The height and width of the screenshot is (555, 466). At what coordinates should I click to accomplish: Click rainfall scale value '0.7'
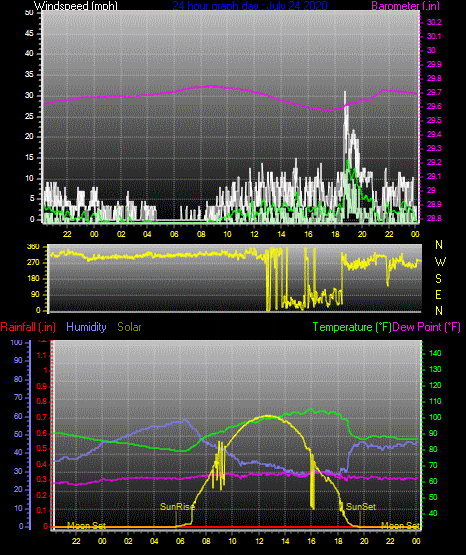(x=42, y=417)
